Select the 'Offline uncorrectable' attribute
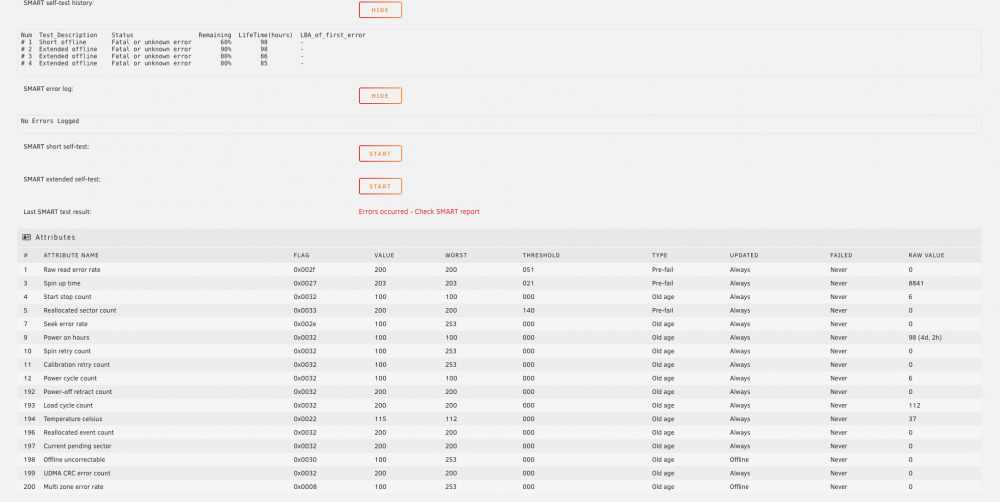Image resolution: width=1000 pixels, height=502 pixels. coord(74,459)
